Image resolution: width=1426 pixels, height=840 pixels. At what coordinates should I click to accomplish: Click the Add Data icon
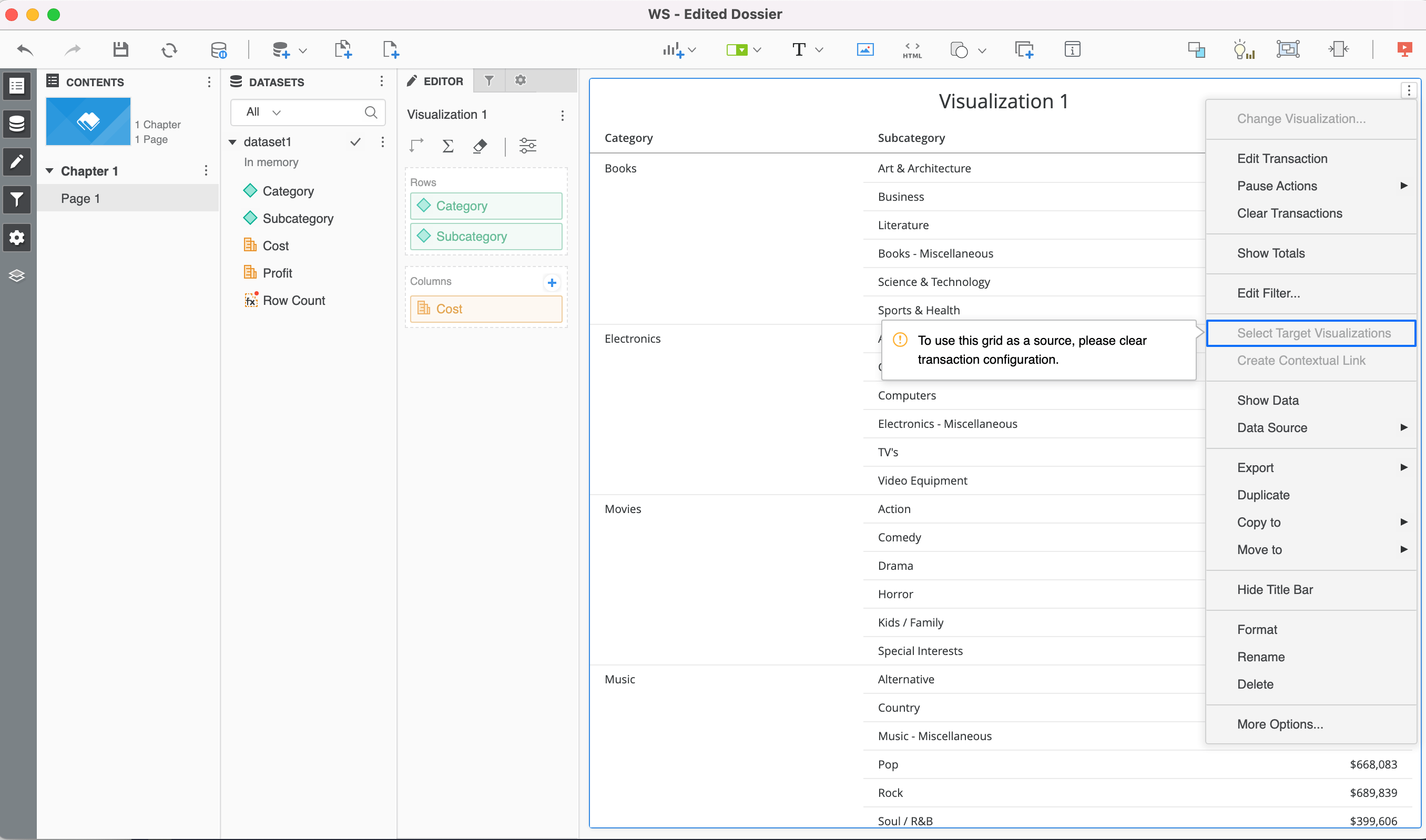click(x=281, y=50)
